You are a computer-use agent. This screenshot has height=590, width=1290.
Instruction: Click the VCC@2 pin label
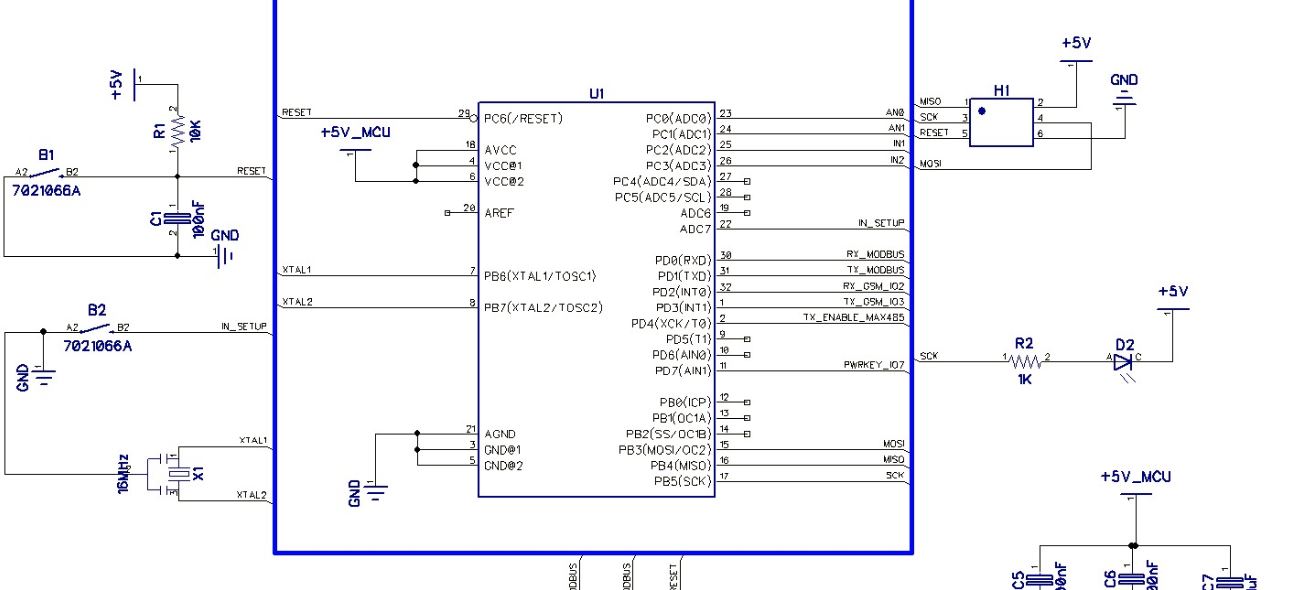click(503, 181)
